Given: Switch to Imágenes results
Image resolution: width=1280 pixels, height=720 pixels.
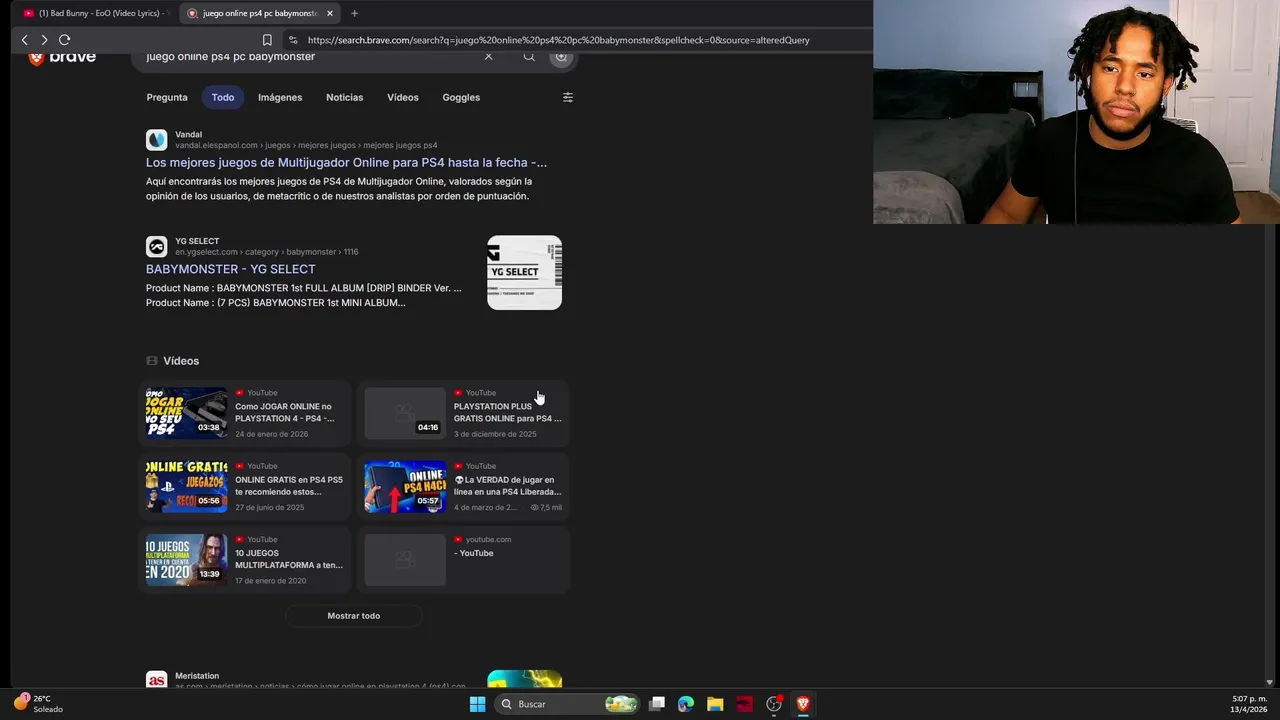Looking at the screenshot, I should (x=280, y=97).
